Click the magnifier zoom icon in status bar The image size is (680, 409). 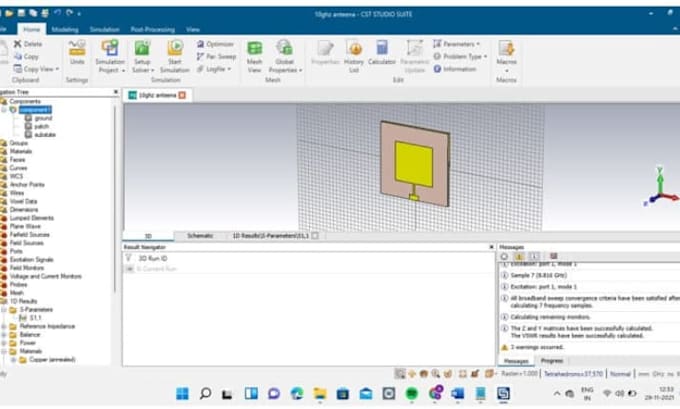point(435,373)
